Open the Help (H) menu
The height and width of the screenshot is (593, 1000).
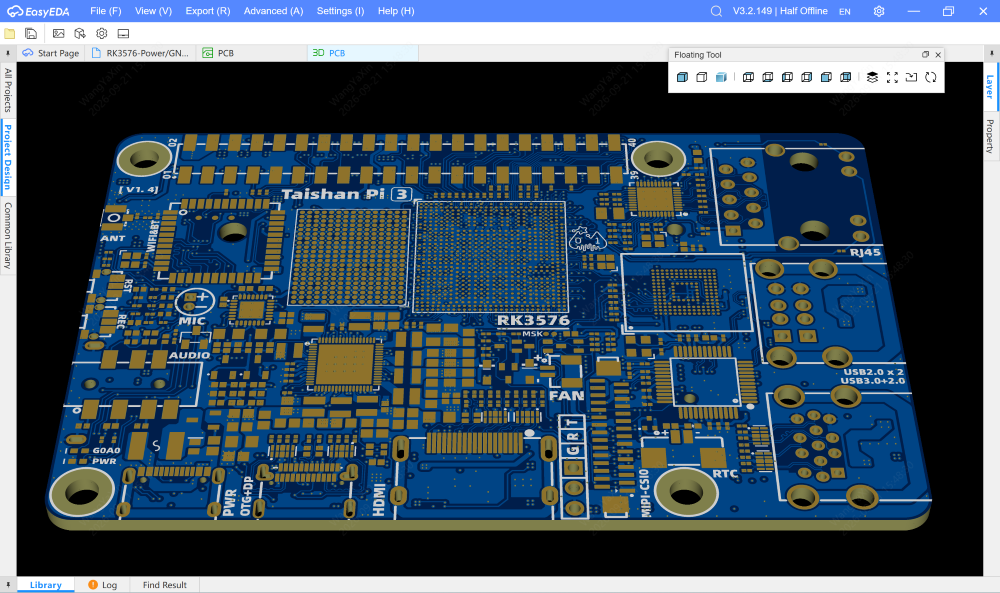pyautogui.click(x=396, y=11)
